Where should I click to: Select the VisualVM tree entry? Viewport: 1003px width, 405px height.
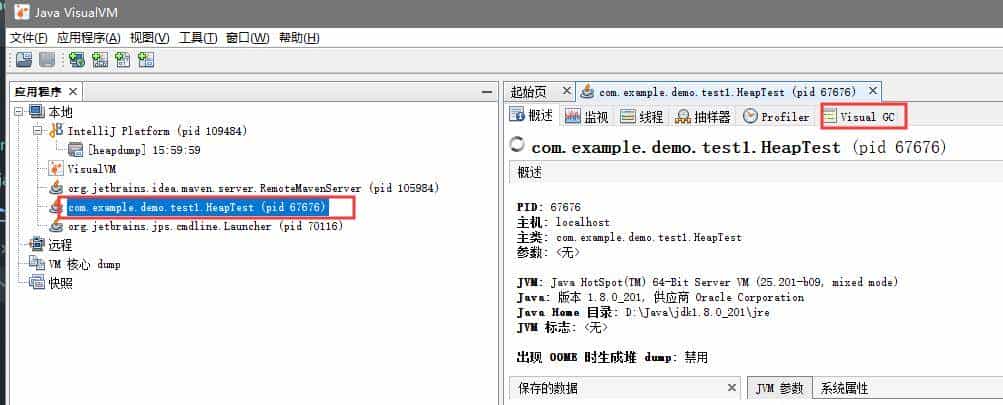91,169
